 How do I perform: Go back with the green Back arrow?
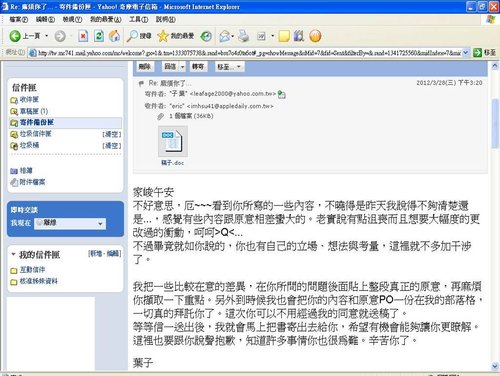pos(15,36)
